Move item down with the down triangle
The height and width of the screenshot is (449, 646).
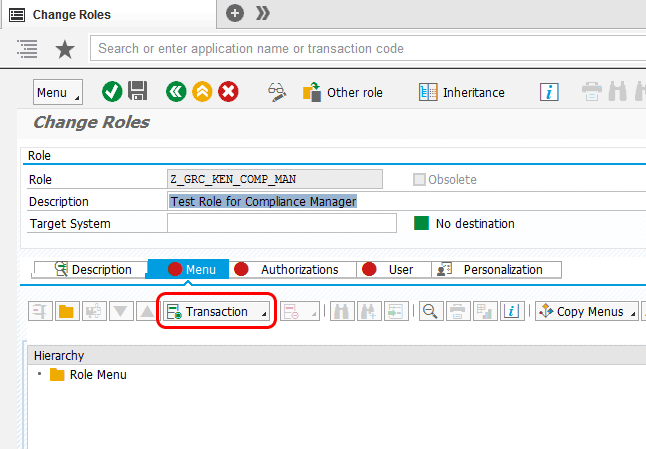click(x=121, y=311)
